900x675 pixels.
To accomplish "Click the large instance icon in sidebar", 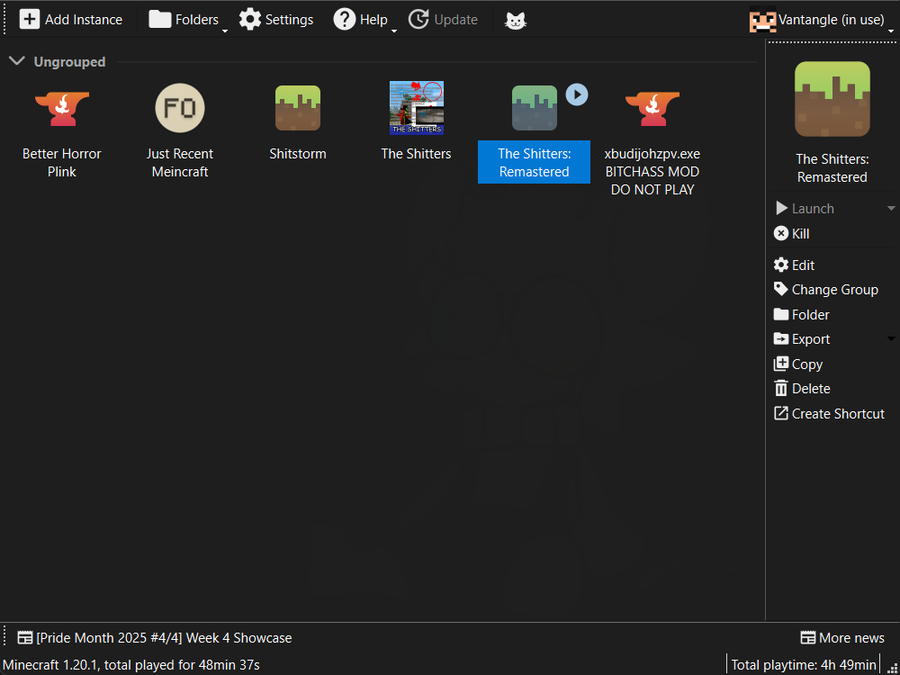I will tap(832, 99).
